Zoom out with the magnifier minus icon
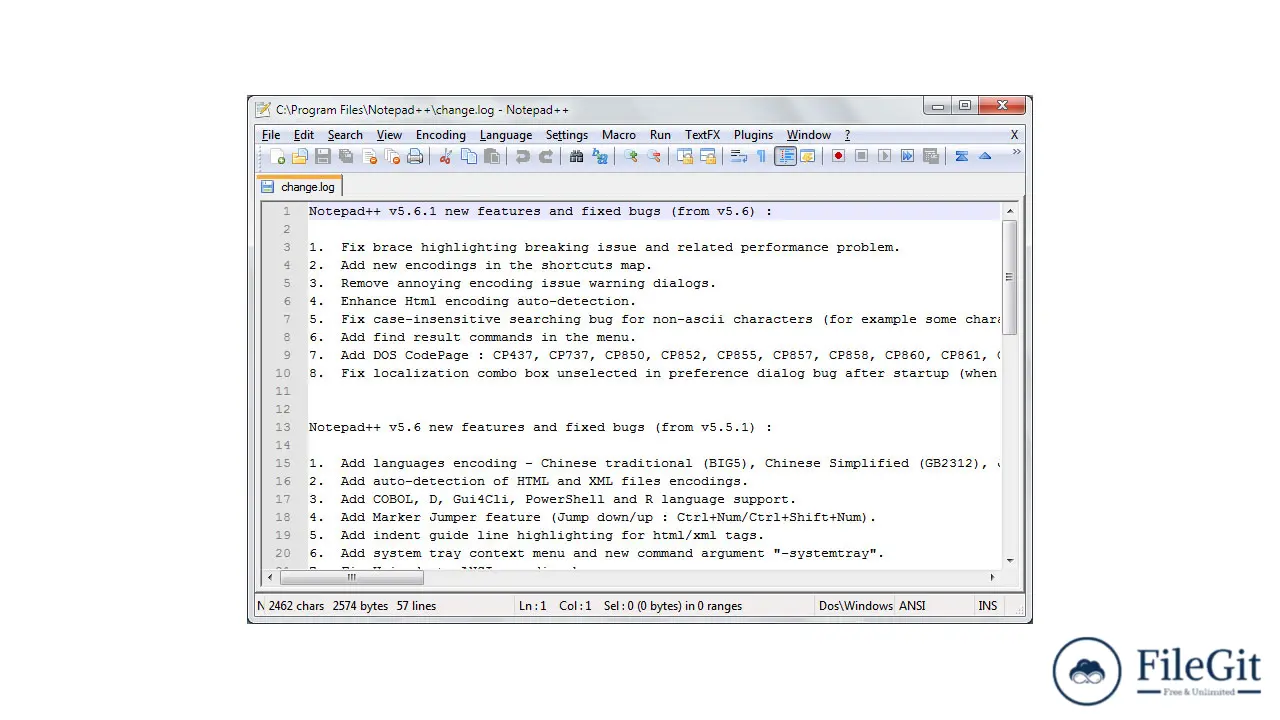 [654, 156]
